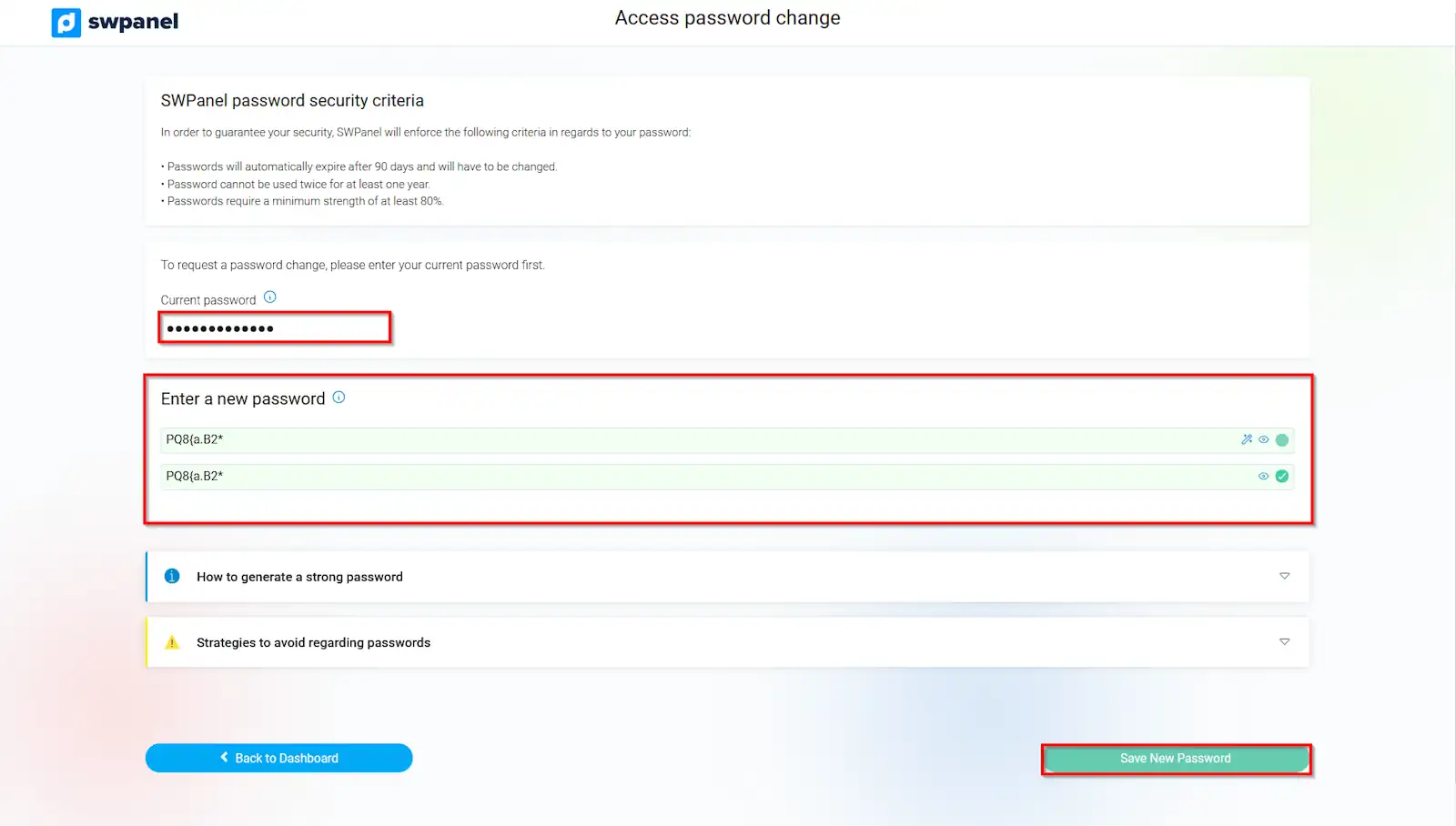Go Back to Dashboard
1456x826 pixels.
click(278, 758)
